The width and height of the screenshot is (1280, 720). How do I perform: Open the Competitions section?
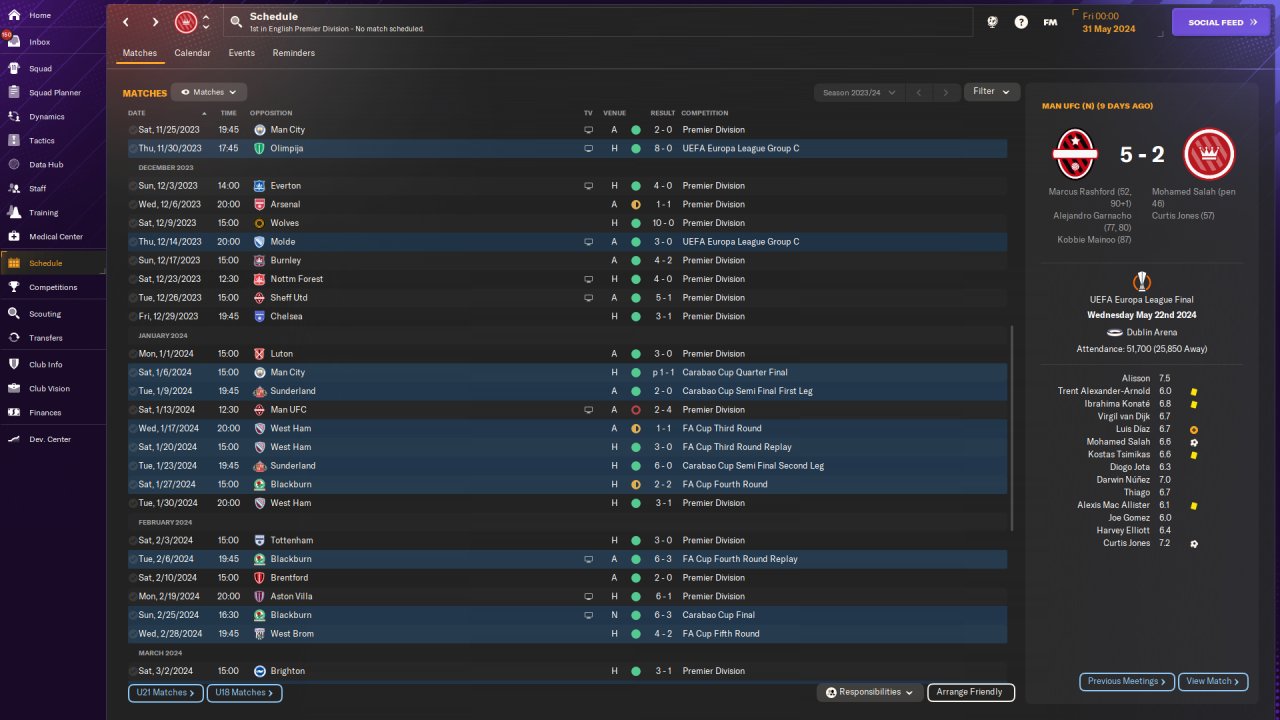click(52, 287)
